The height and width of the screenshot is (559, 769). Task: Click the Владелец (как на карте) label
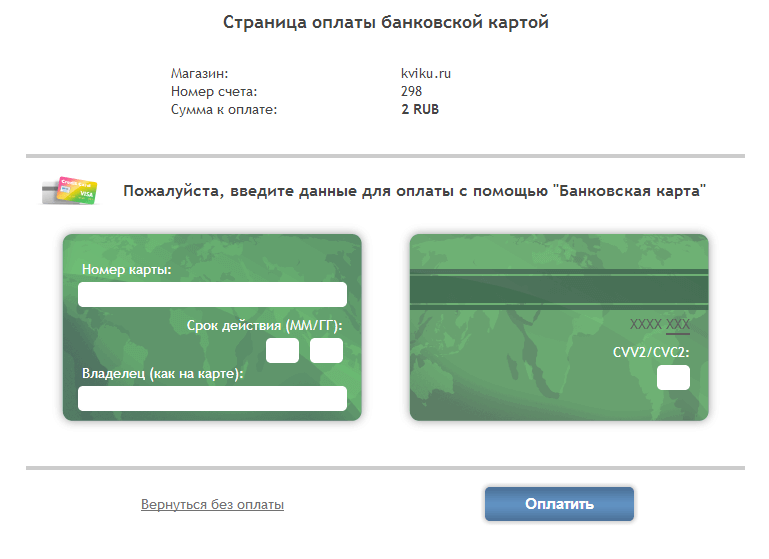tap(163, 374)
